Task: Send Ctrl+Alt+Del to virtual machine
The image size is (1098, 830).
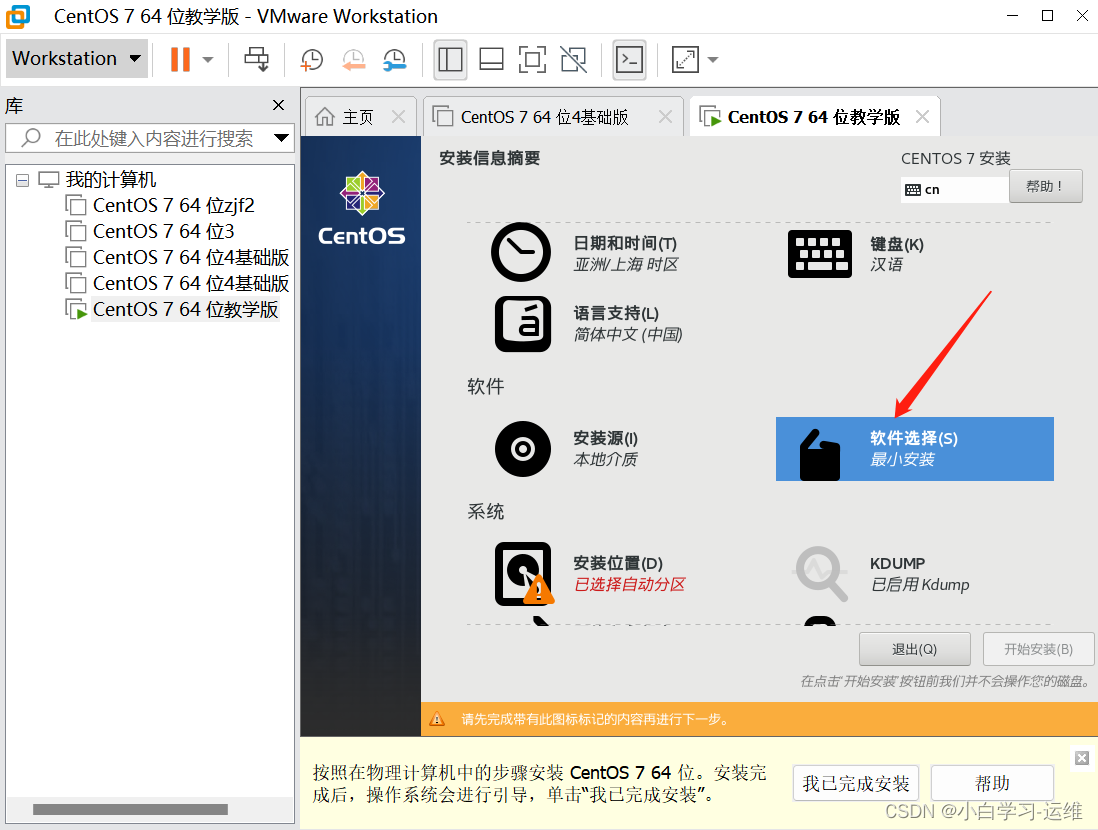Action: point(256,60)
